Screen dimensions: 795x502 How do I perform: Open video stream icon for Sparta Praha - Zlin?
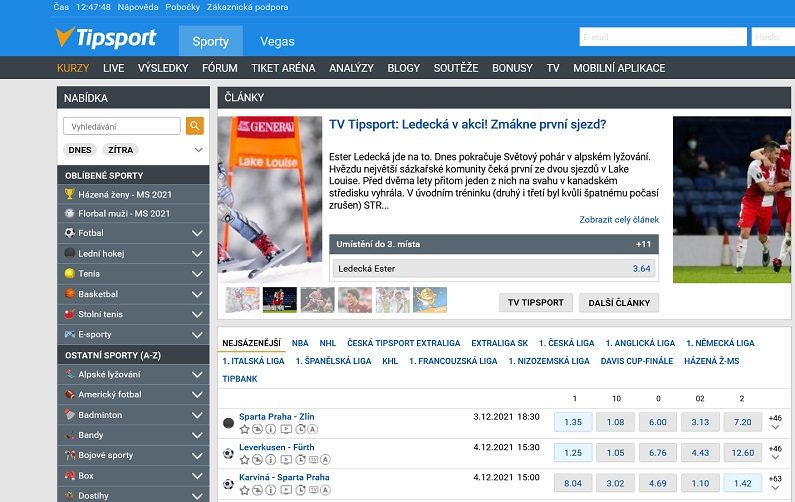coord(286,429)
